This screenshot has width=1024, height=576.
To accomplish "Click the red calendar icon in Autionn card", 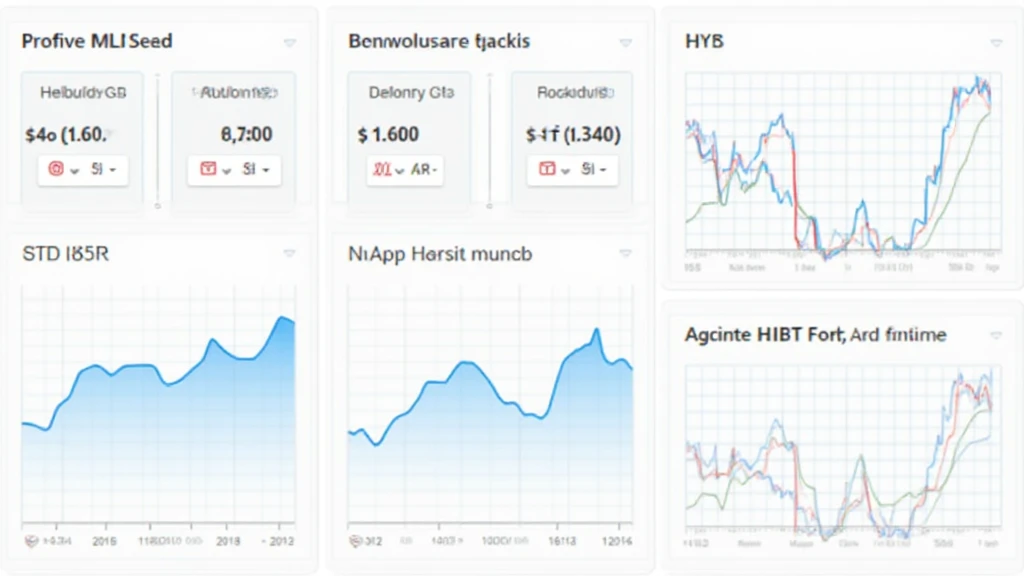I will point(208,169).
